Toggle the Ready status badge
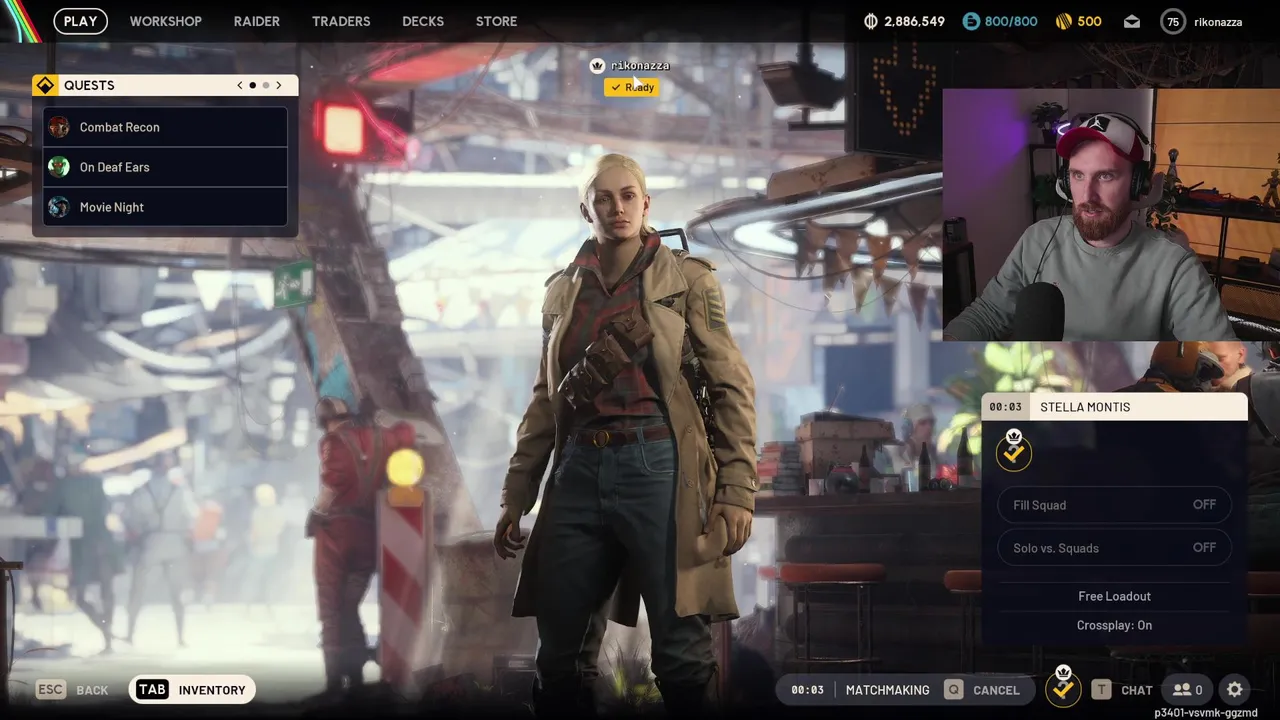1280x720 pixels. point(631,87)
